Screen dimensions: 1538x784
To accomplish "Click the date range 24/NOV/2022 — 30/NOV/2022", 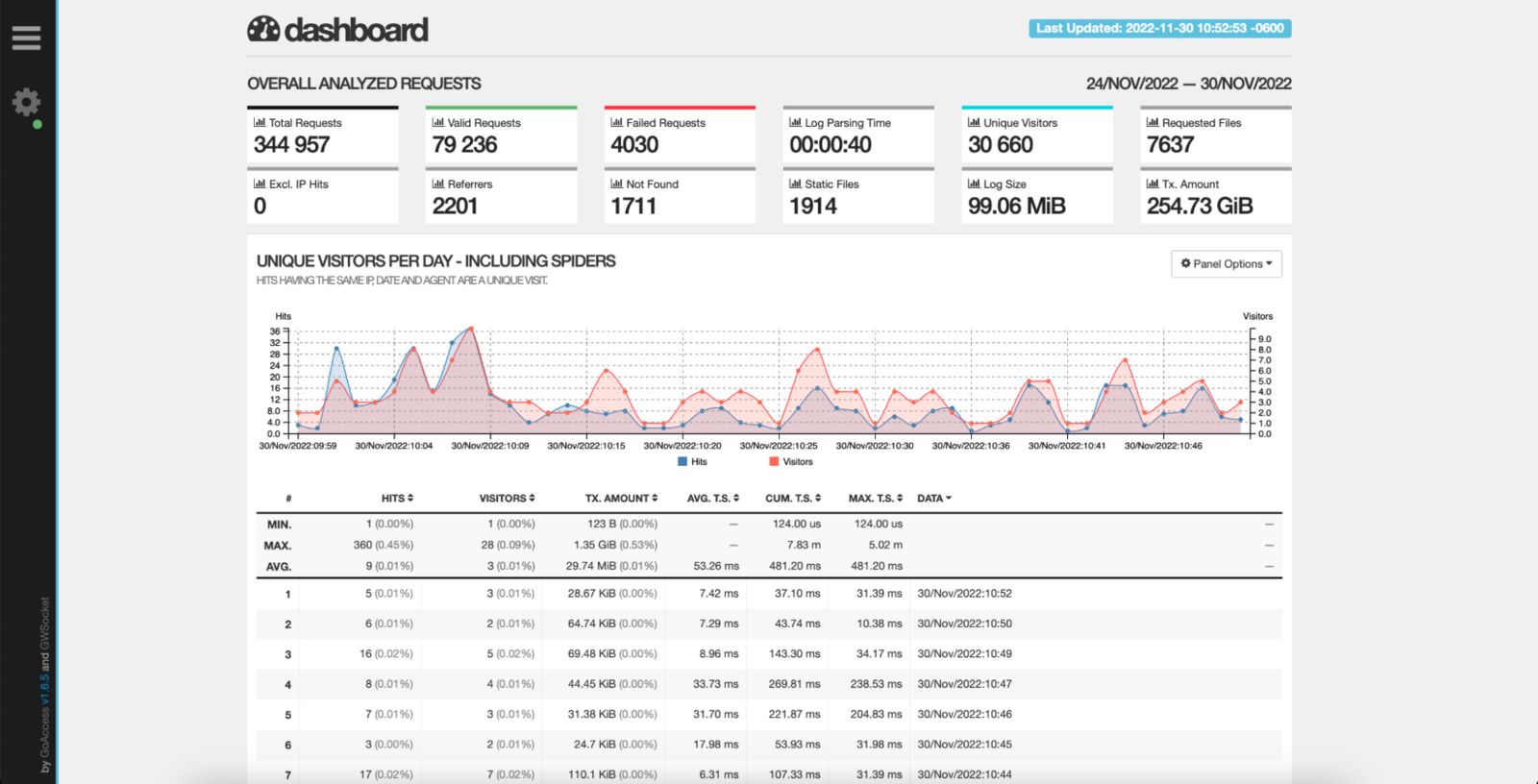I will point(1188,84).
